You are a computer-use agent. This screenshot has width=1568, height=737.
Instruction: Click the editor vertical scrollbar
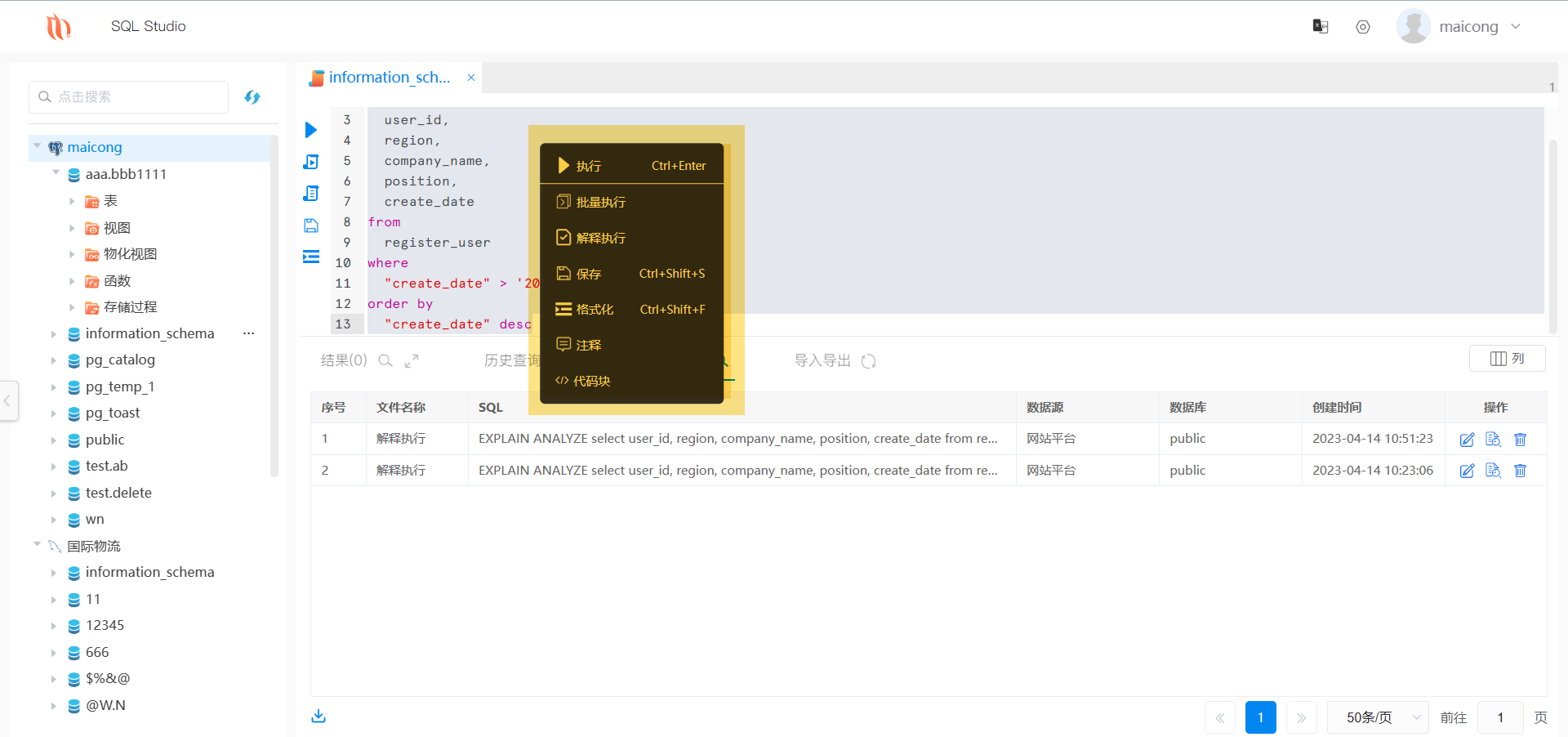[1553, 237]
